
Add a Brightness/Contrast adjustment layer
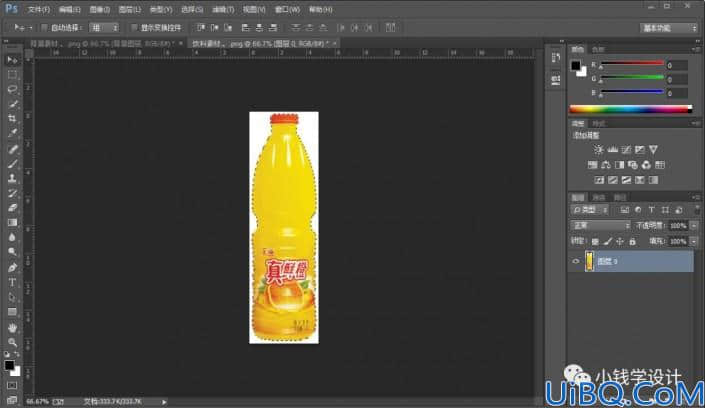coord(598,149)
